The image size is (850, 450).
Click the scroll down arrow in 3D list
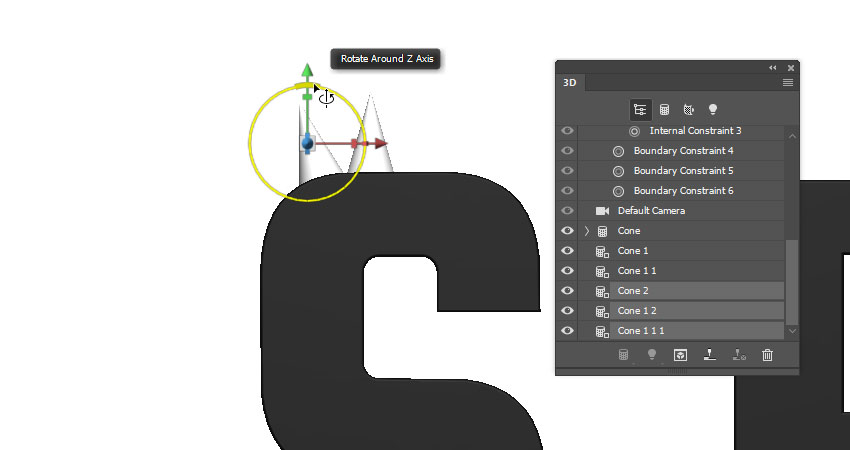(792, 331)
